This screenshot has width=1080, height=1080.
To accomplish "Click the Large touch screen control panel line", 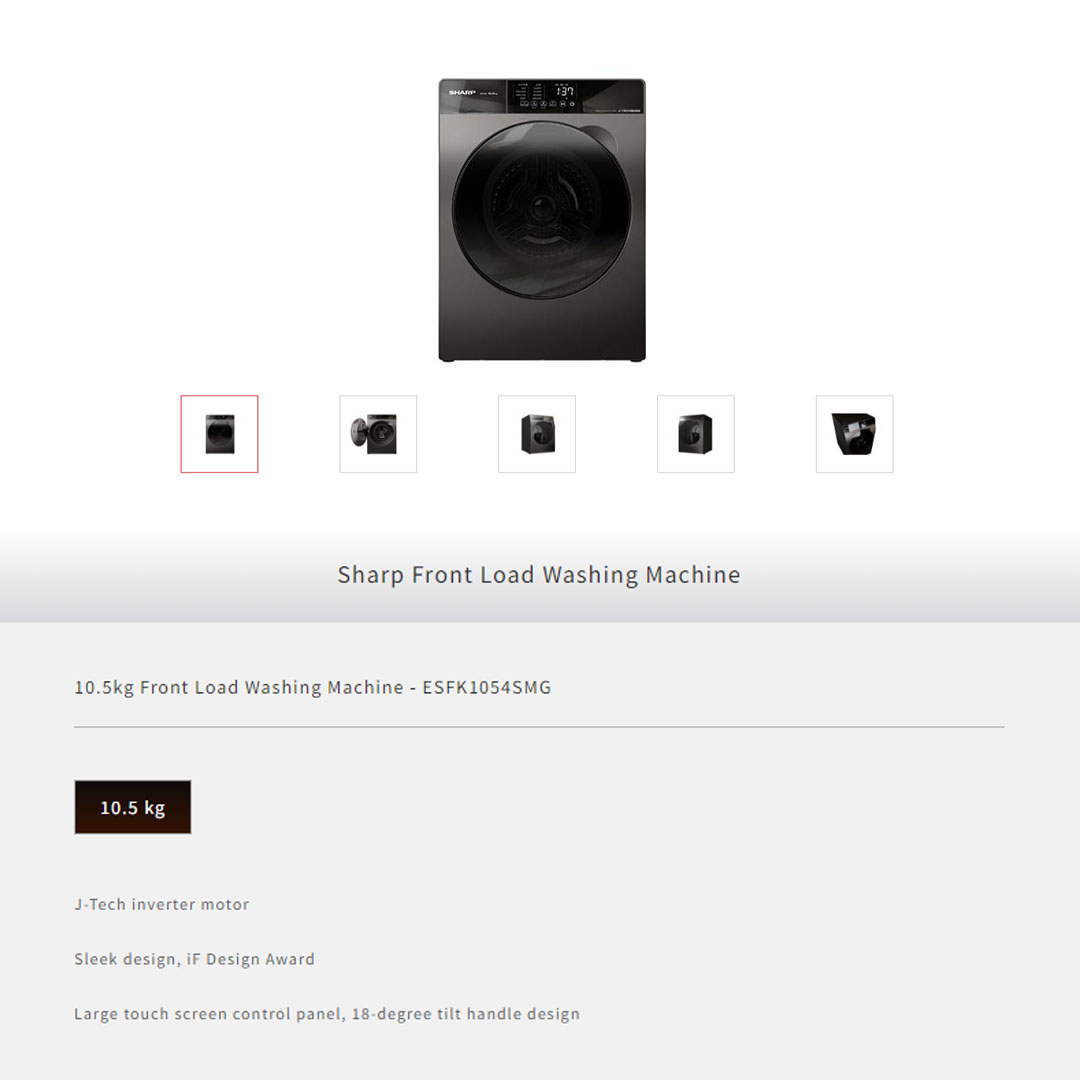I will tap(327, 1014).
